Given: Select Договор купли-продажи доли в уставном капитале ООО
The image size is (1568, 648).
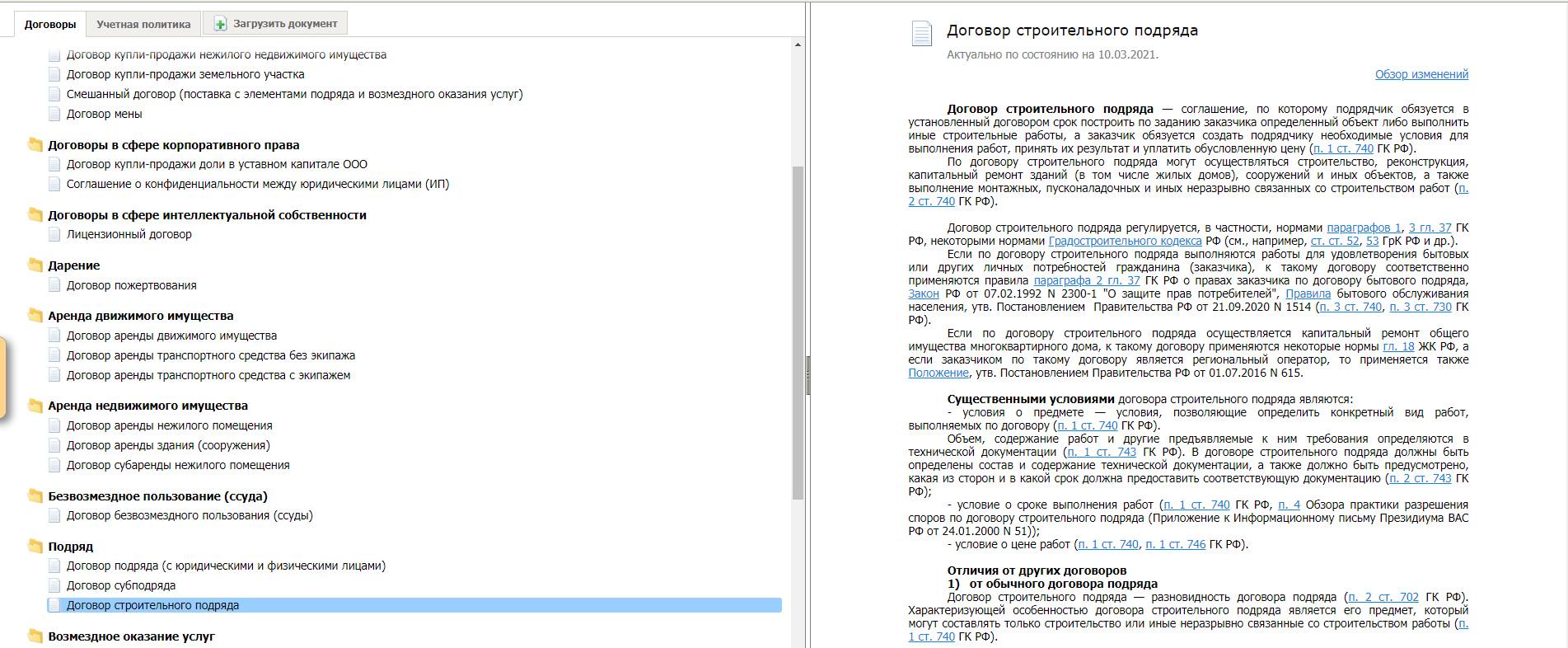Looking at the screenshot, I should pos(217,164).
